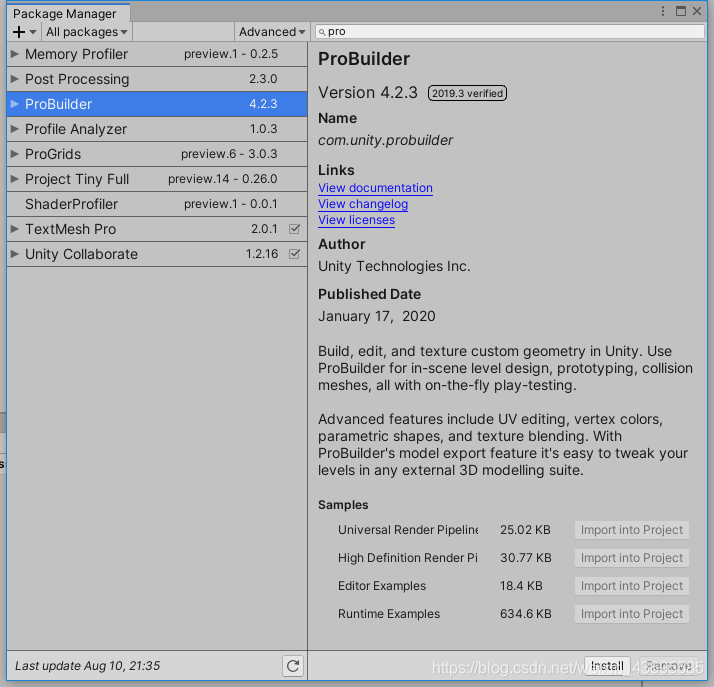Click the refresh package list icon
Viewport: 714px width, 687px height.
(x=292, y=666)
